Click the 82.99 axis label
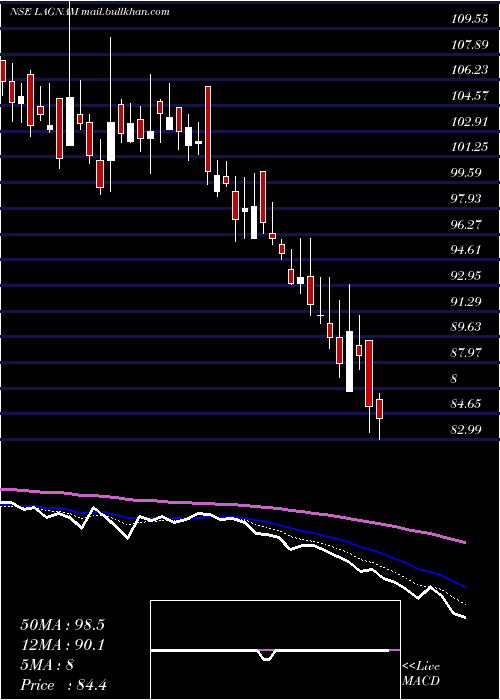Screen dimensions: 500x700 pyautogui.click(x=466, y=429)
